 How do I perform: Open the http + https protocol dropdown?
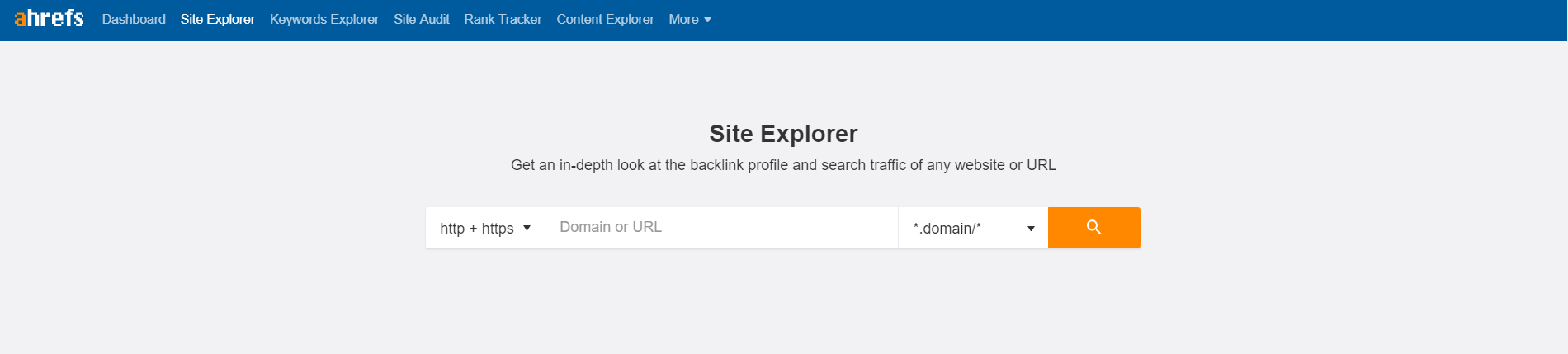pyautogui.click(x=484, y=228)
